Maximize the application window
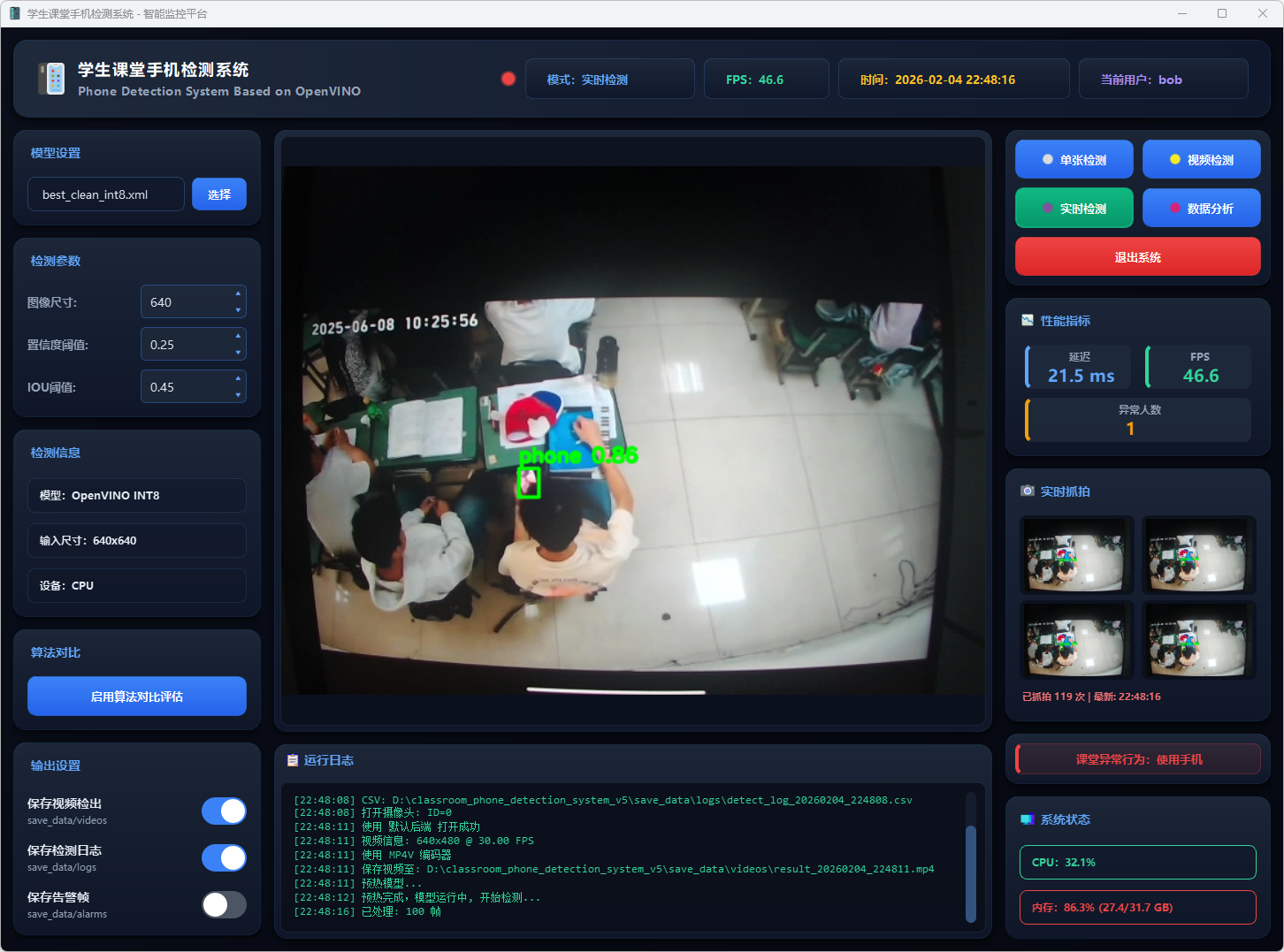 click(x=1222, y=13)
